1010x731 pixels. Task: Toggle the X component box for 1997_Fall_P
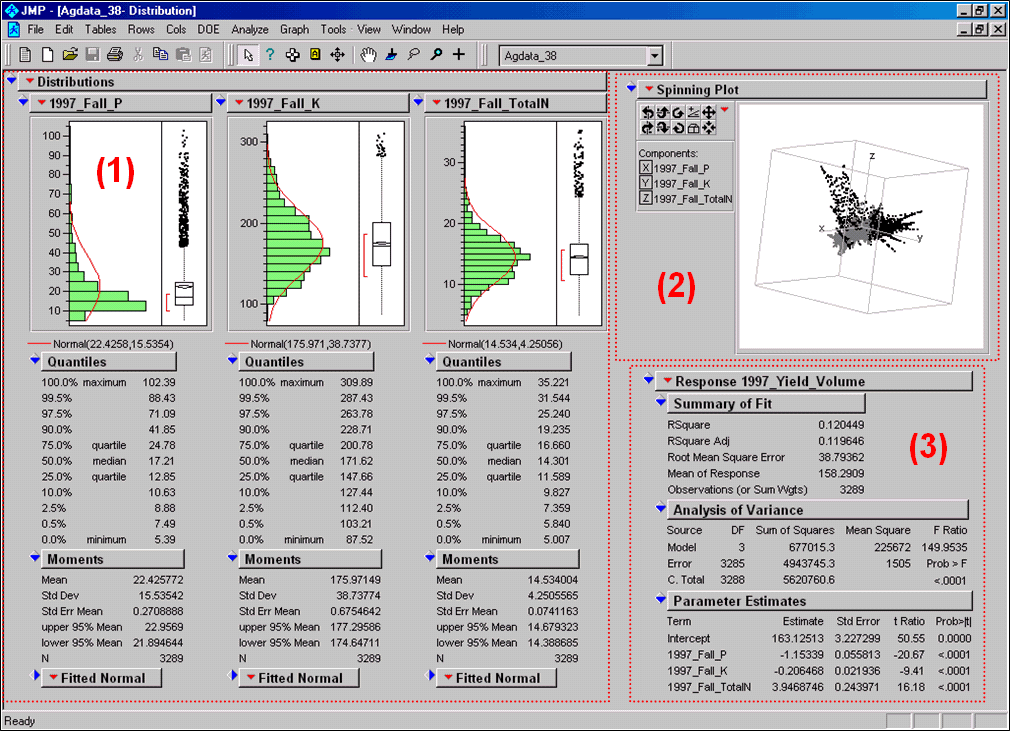(x=645, y=168)
